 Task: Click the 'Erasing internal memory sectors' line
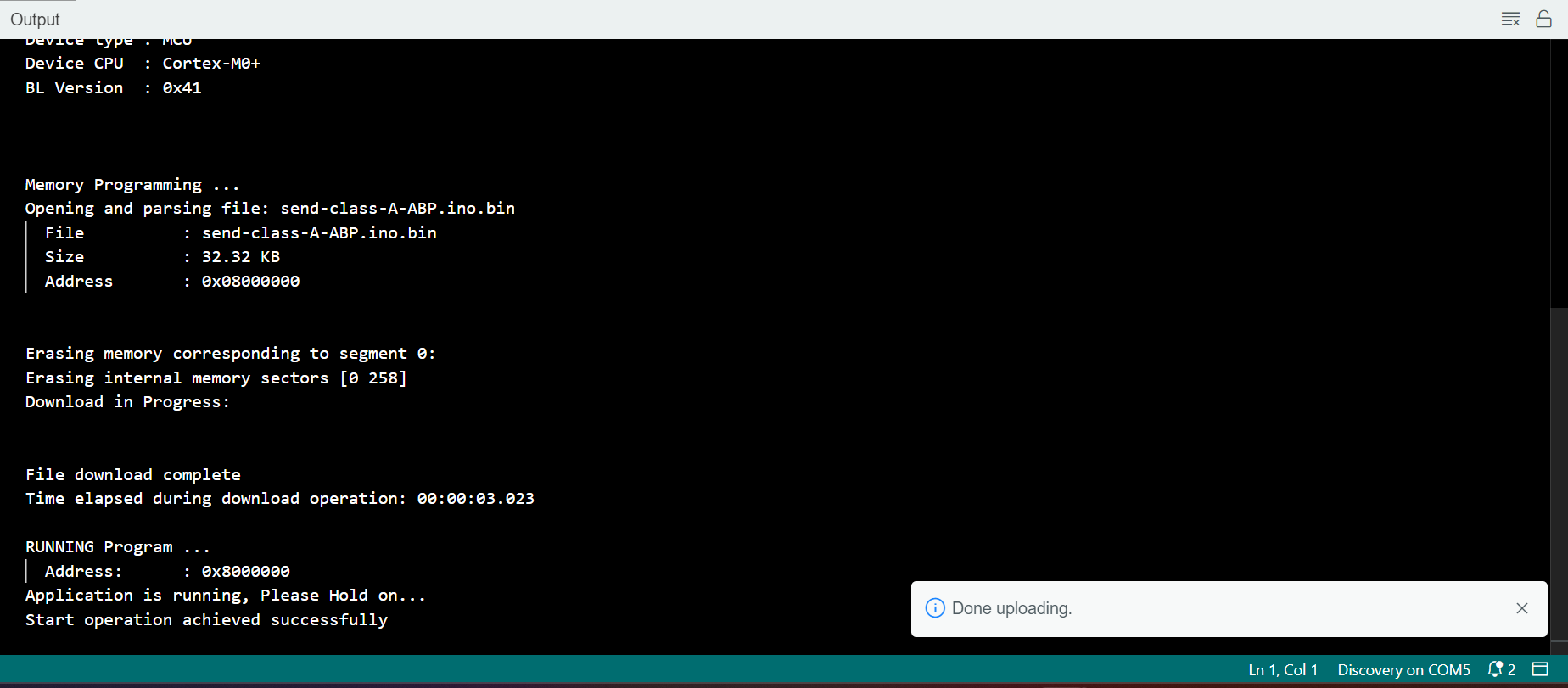click(x=216, y=378)
